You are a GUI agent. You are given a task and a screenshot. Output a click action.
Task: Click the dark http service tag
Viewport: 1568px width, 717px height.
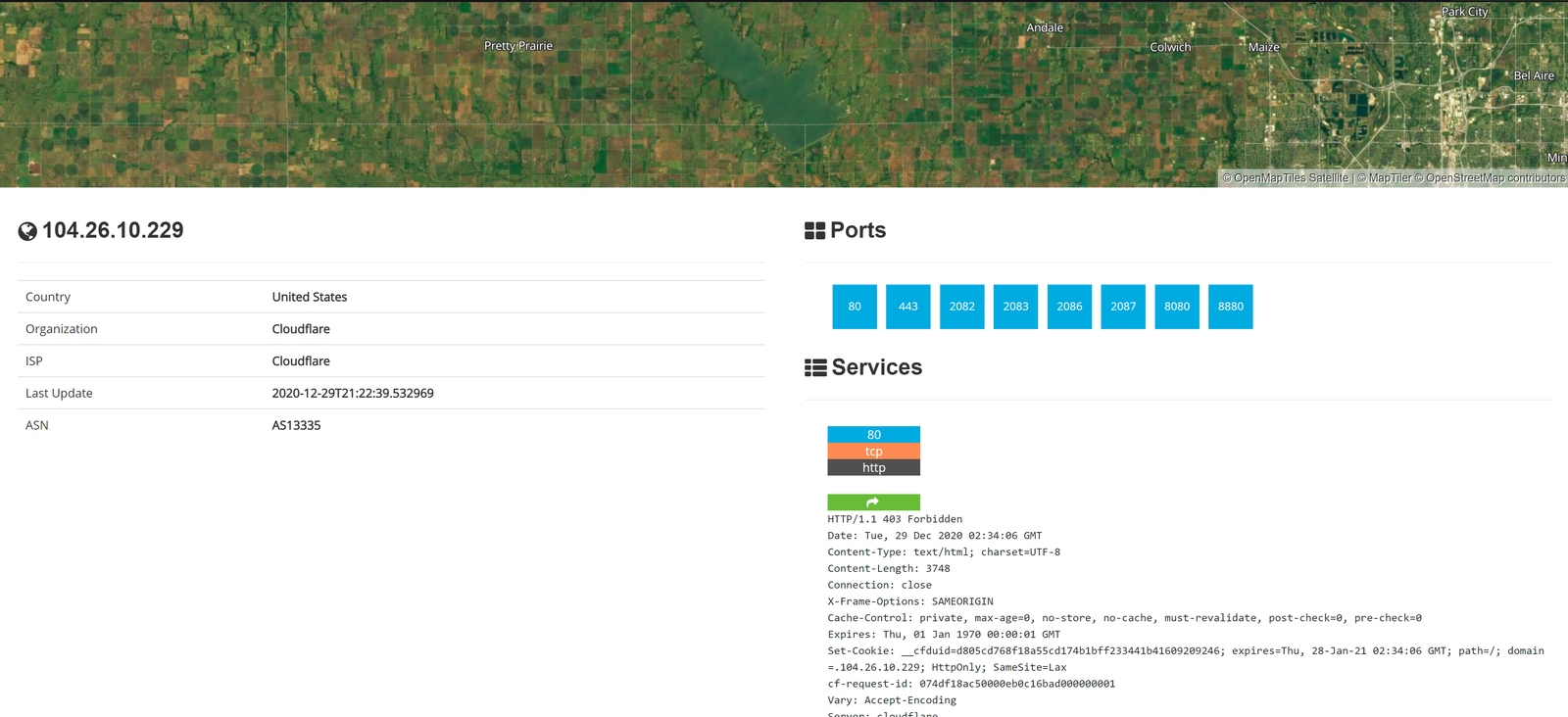click(873, 468)
